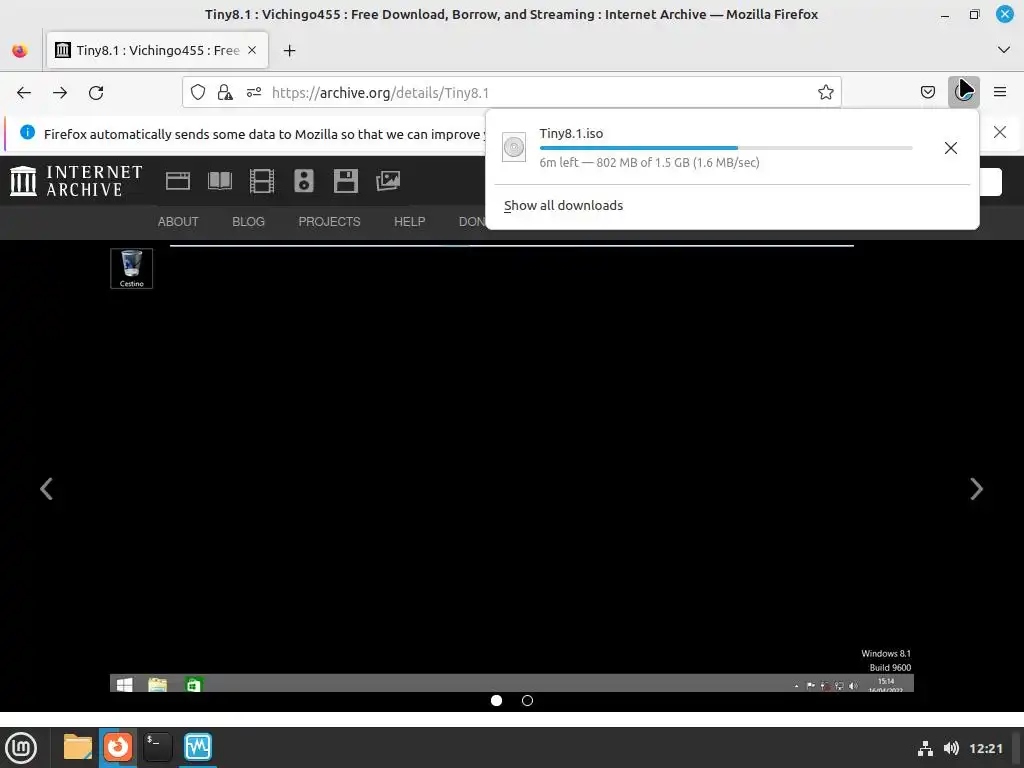1024x768 pixels.
Task: Go back with the browser back arrow
Action: pos(24,93)
